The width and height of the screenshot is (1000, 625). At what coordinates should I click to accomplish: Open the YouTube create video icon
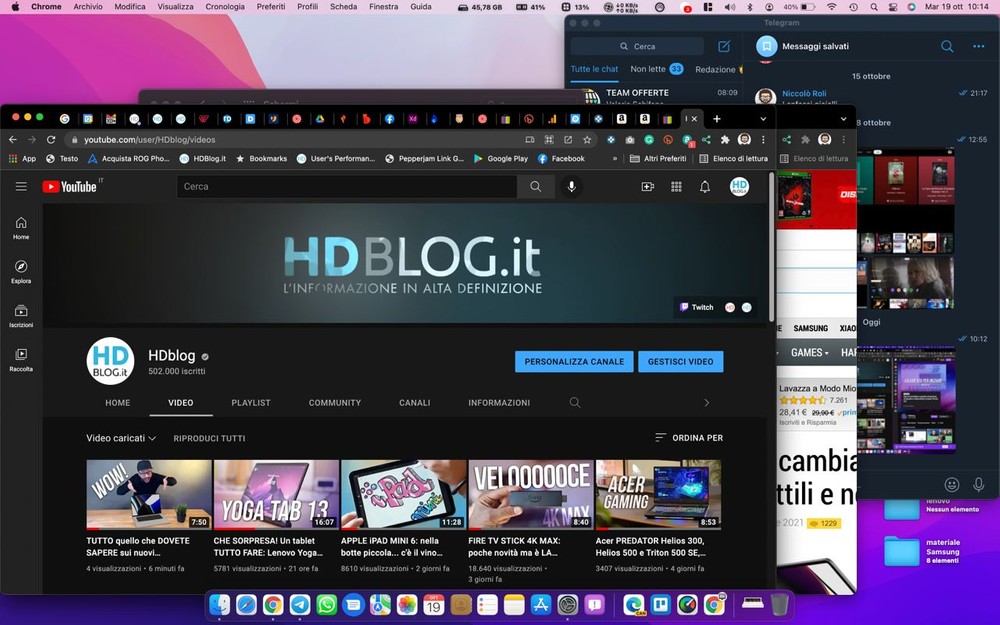[647, 186]
